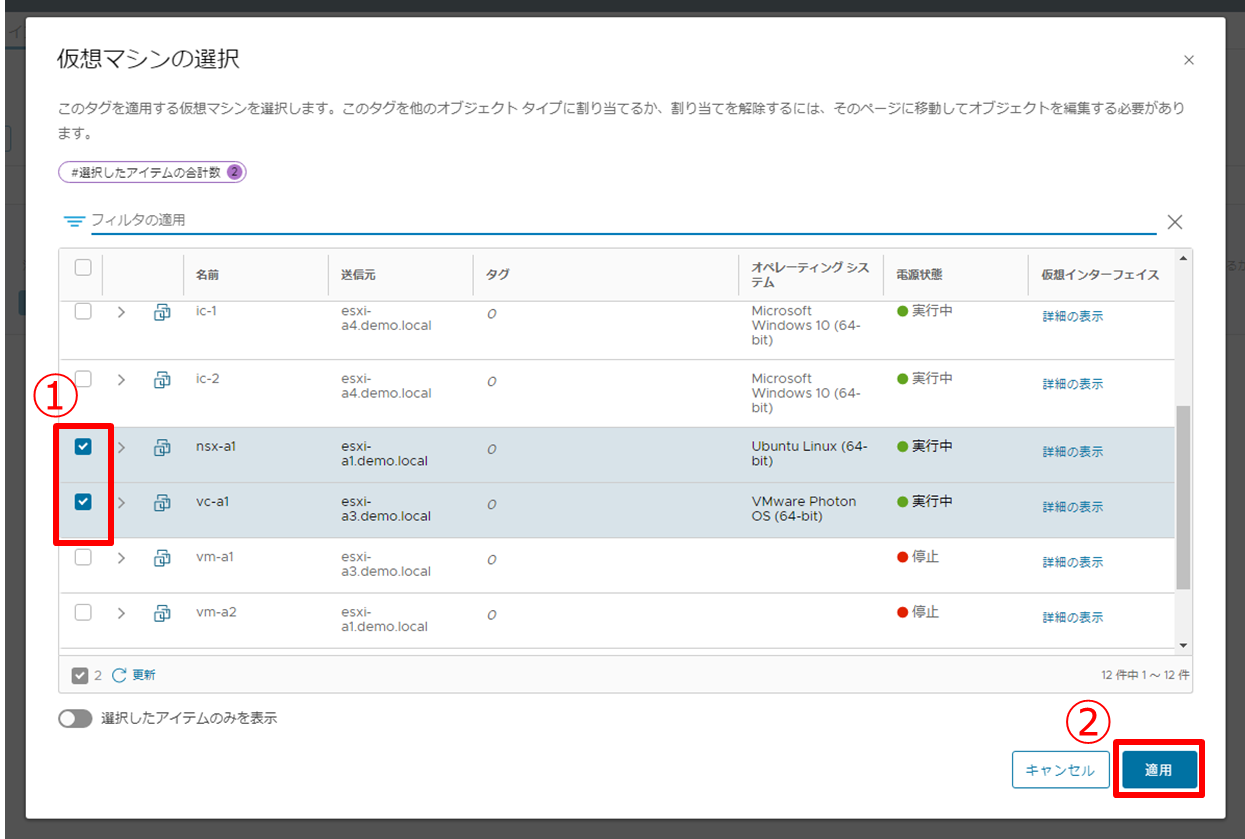Click the VM icon for vm-a2

pos(161,613)
